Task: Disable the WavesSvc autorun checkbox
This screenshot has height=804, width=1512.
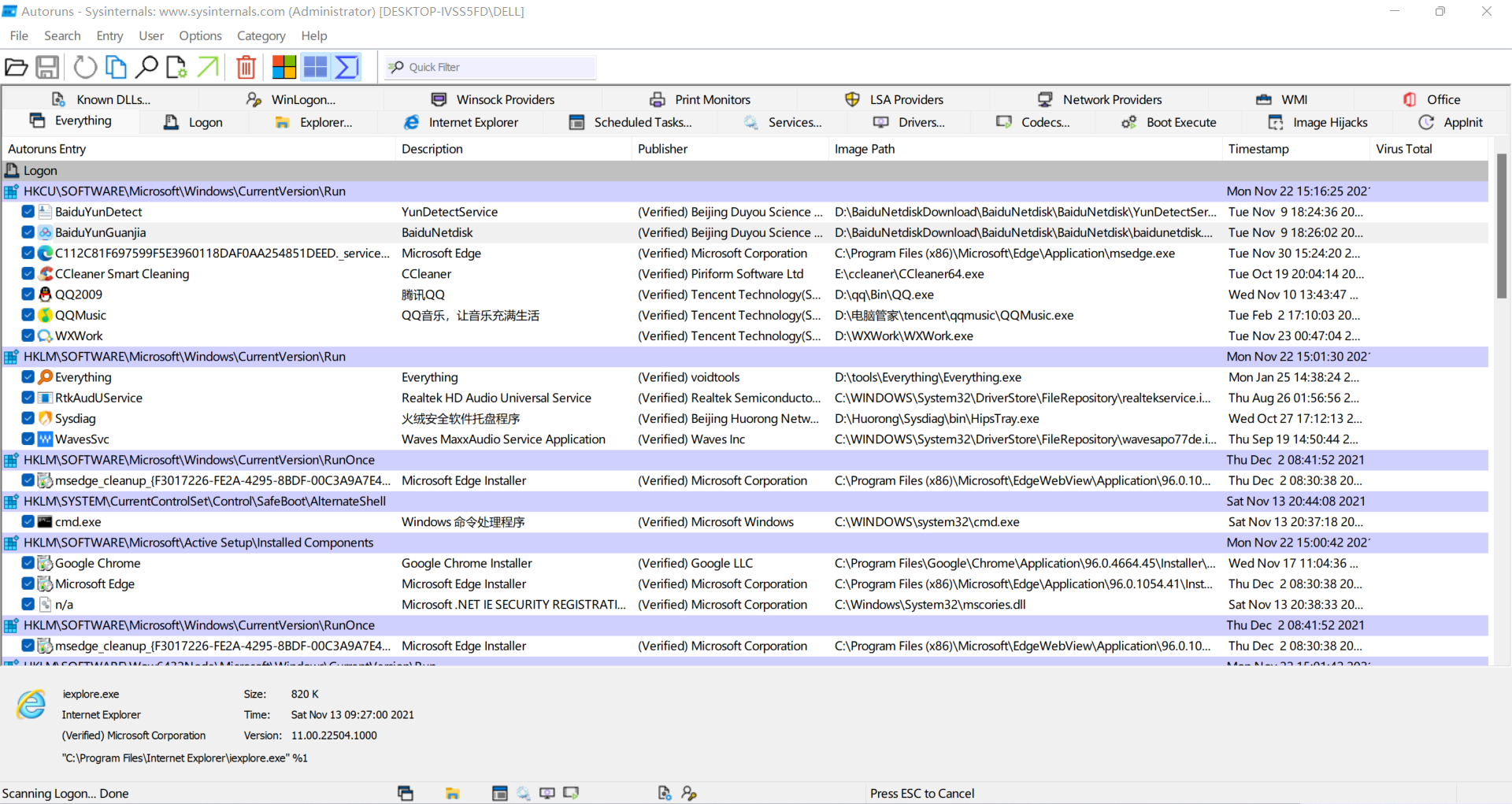Action: coord(28,439)
